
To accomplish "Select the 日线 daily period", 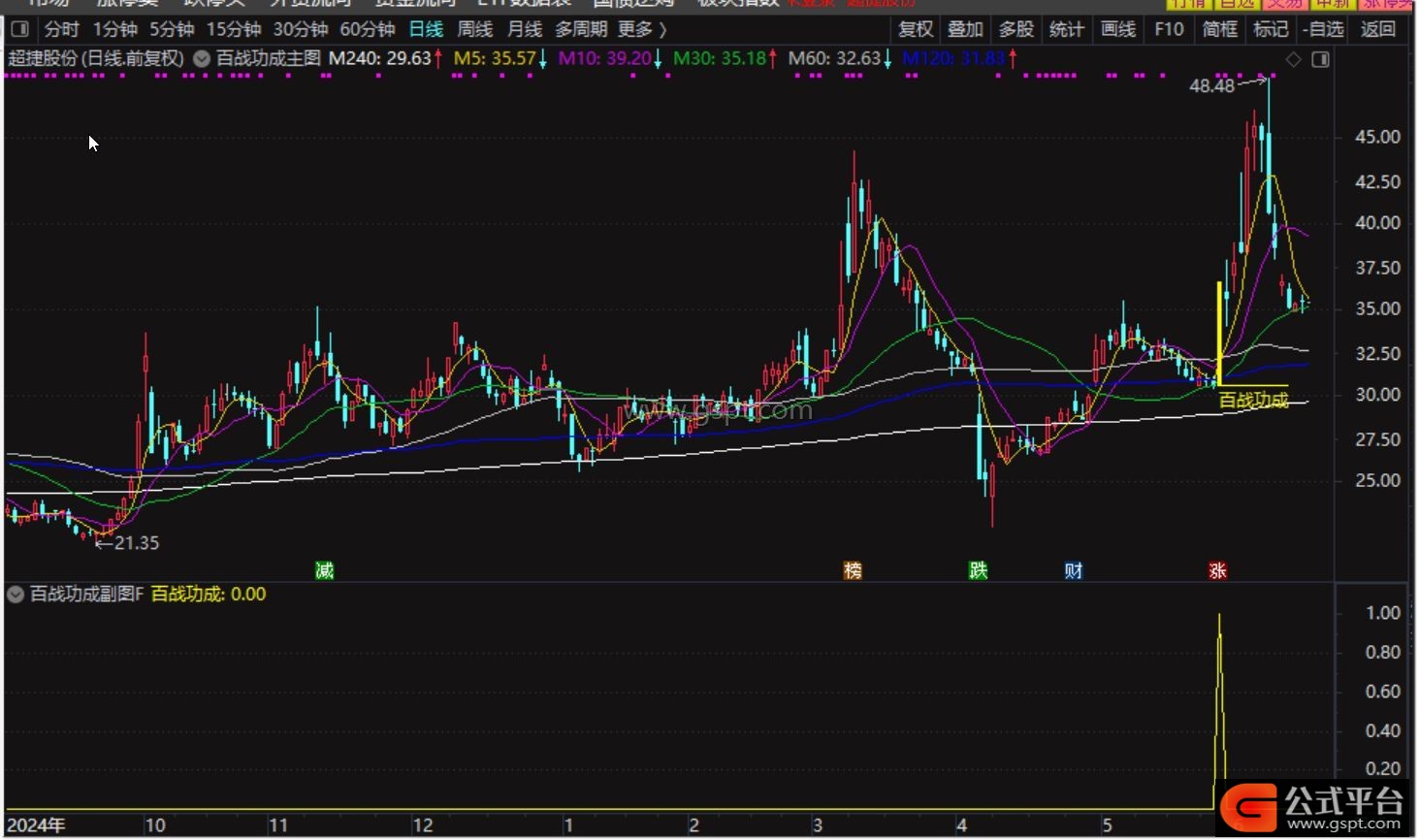I will [426, 29].
